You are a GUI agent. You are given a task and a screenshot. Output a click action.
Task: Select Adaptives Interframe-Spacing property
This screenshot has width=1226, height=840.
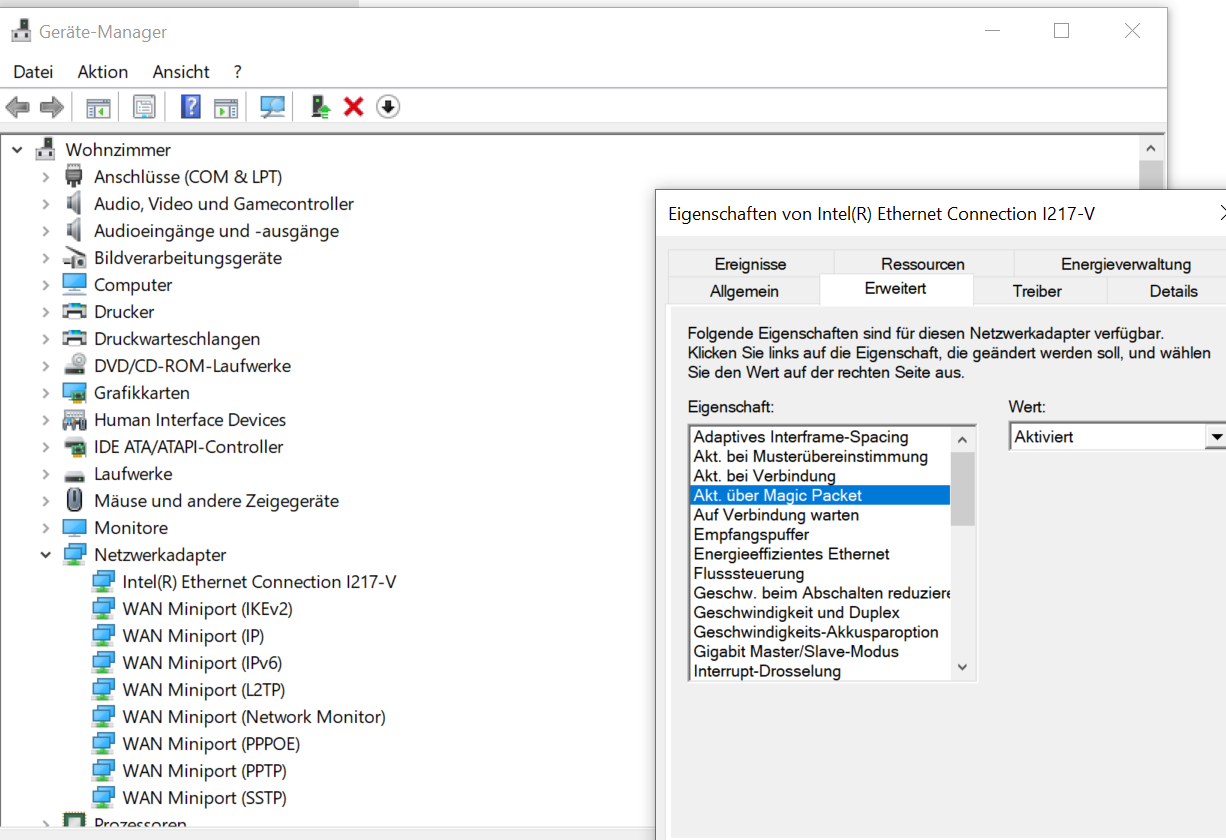click(x=820, y=437)
